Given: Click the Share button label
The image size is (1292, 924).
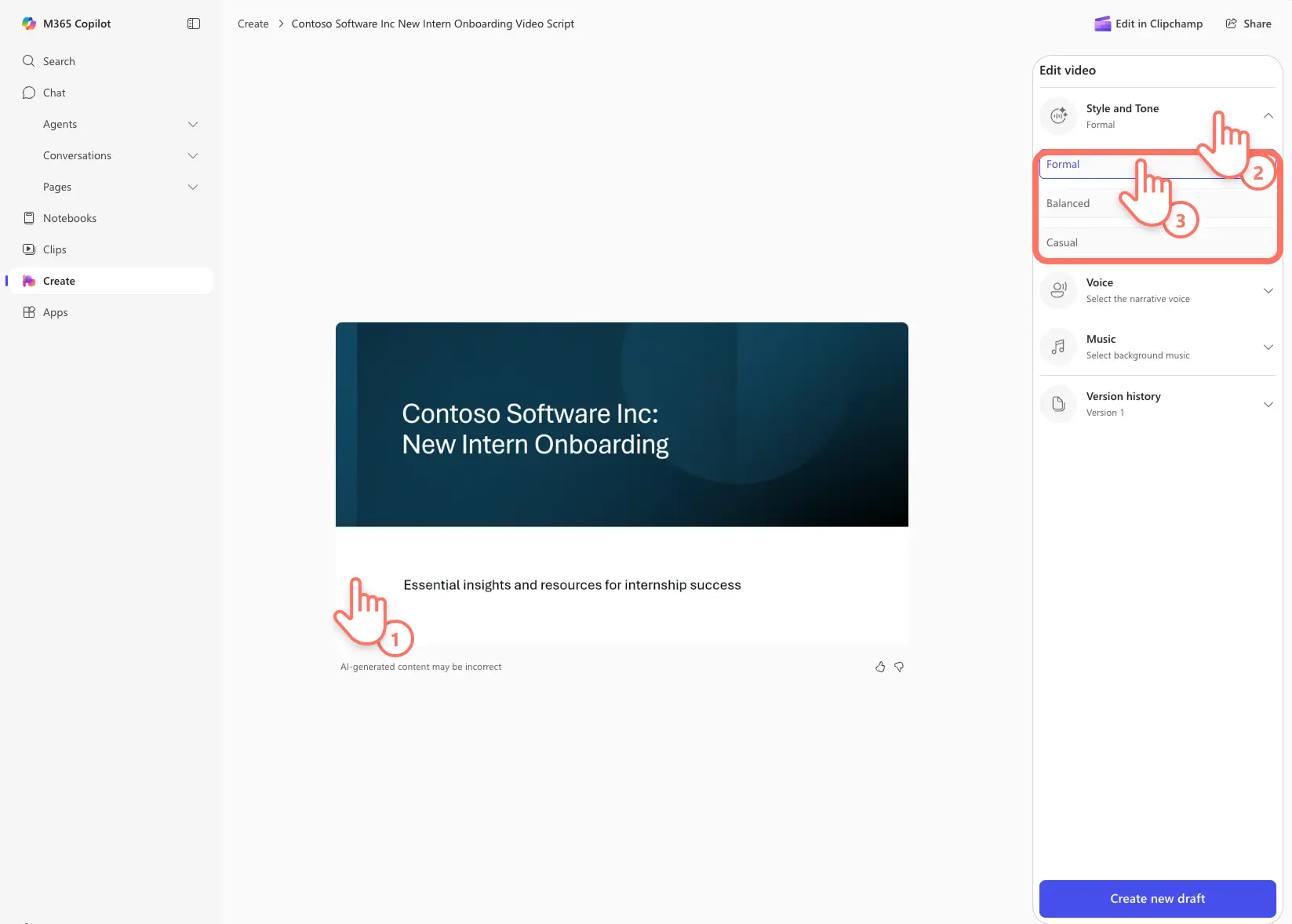Looking at the screenshot, I should pyautogui.click(x=1257, y=24).
